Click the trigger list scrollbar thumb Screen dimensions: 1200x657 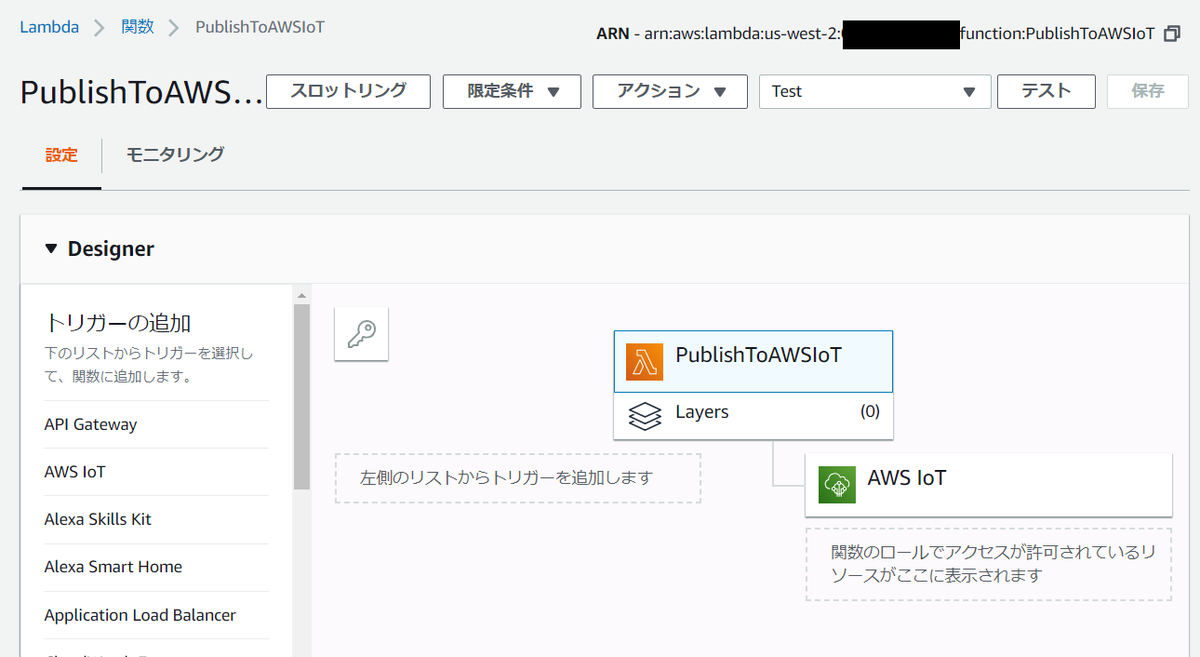[301, 396]
